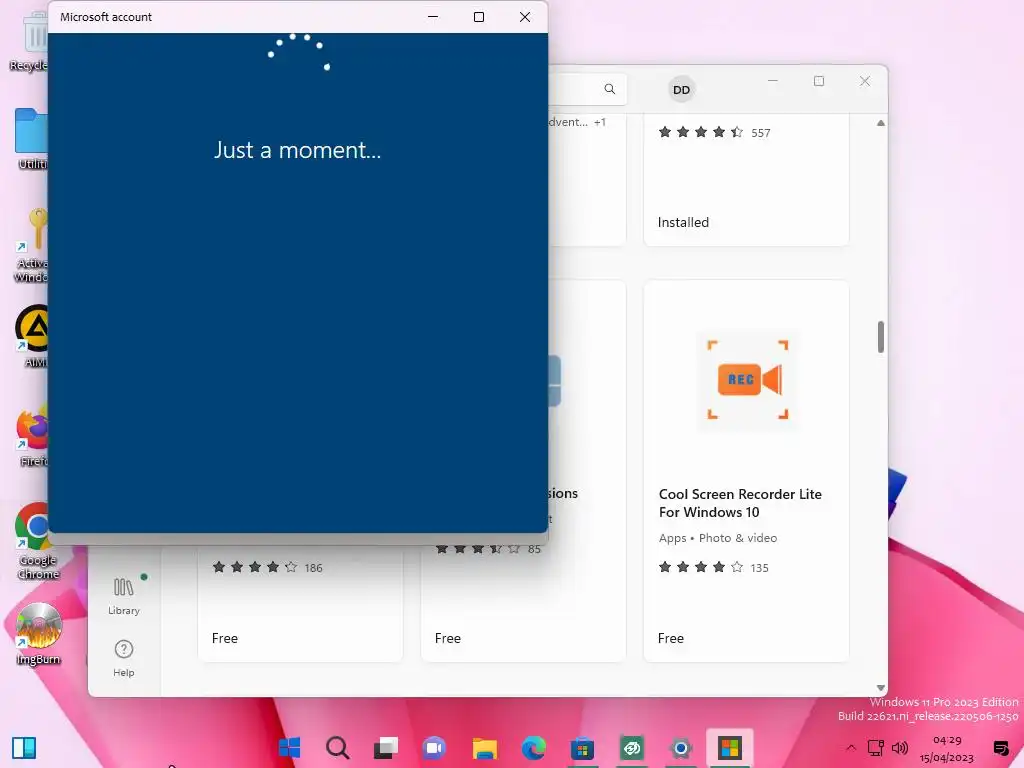1024x768 pixels.
Task: Select the Activate Windows key shortcut
Action: coord(31,246)
